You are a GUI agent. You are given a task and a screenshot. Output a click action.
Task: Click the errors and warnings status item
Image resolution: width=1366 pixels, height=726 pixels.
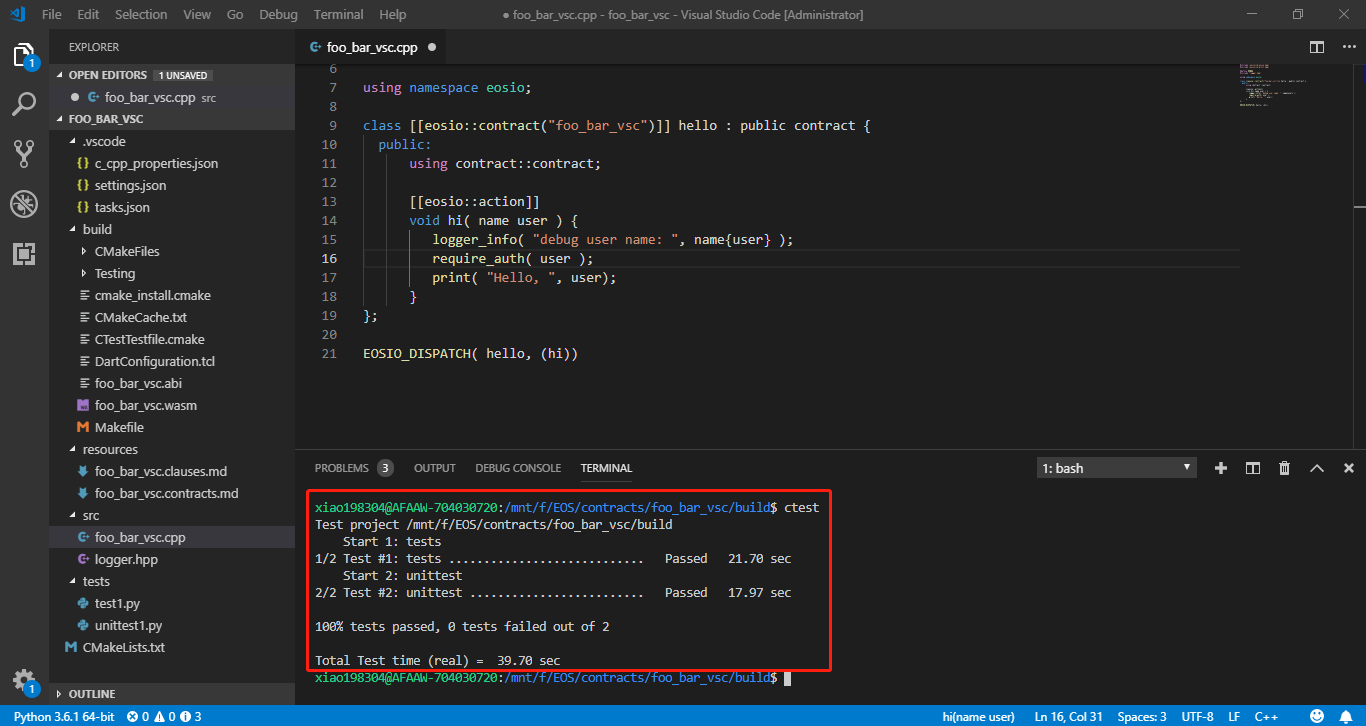(165, 717)
